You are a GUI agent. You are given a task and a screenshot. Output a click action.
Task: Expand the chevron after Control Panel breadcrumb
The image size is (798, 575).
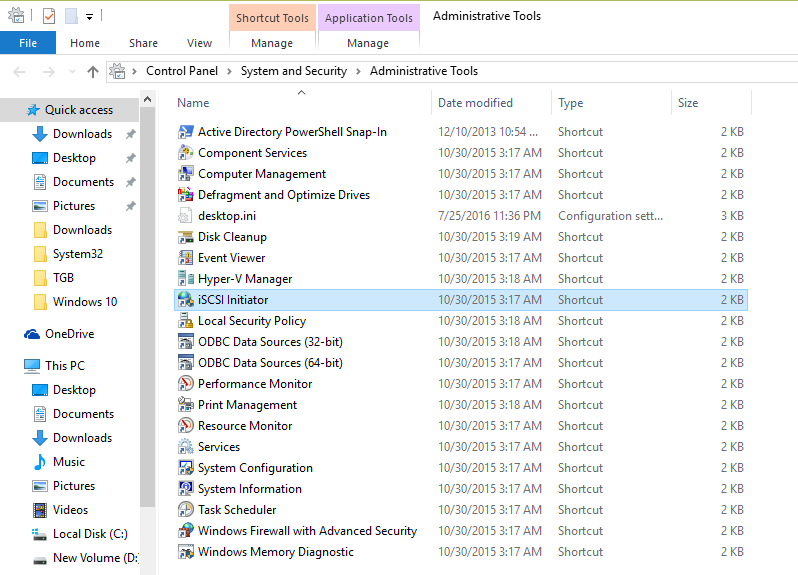230,71
